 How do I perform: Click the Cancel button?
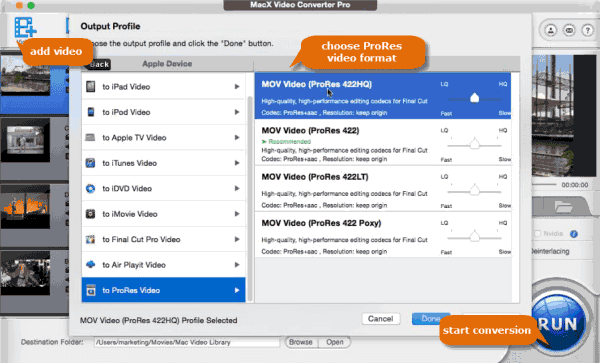pos(381,319)
